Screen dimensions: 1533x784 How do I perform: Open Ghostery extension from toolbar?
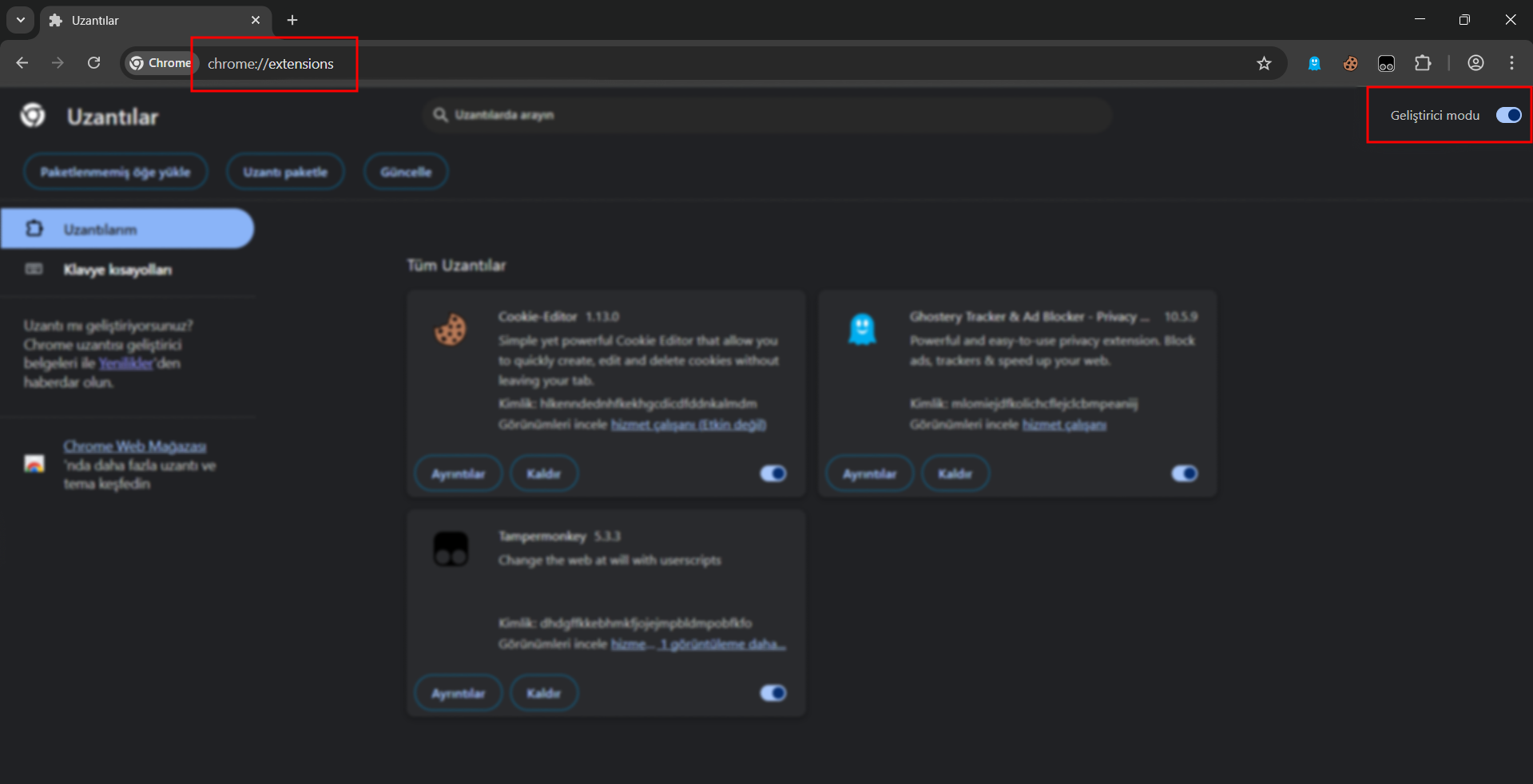1314,63
